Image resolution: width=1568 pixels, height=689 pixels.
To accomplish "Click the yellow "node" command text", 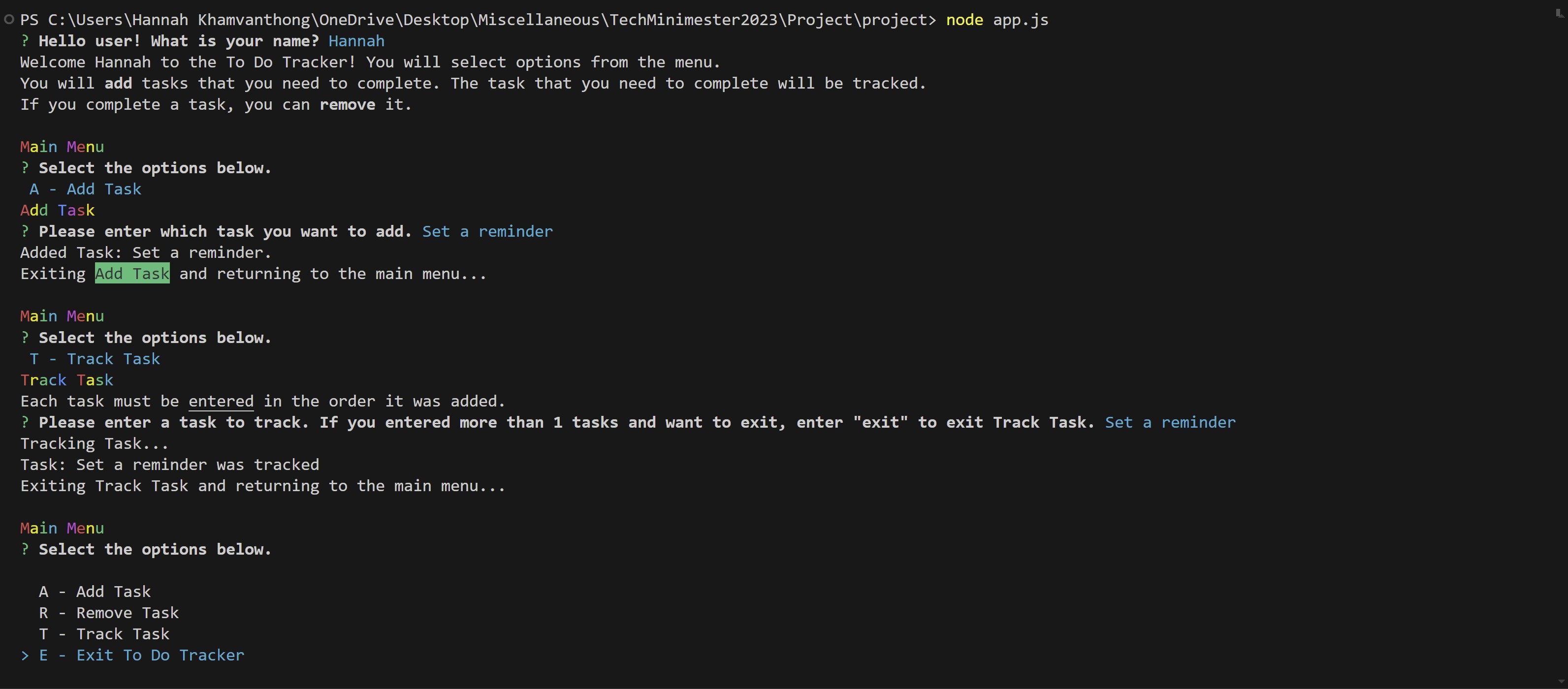I will coord(964,20).
